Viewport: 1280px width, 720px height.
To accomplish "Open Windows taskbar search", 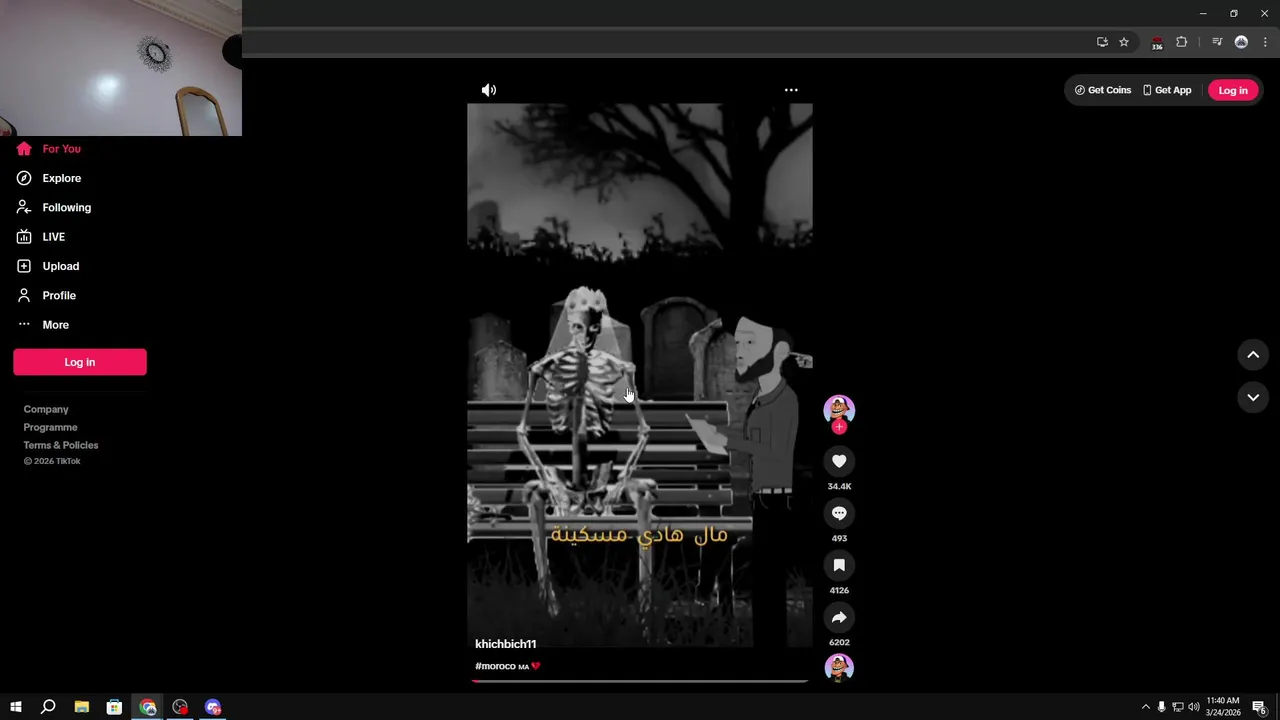I will (x=48, y=707).
